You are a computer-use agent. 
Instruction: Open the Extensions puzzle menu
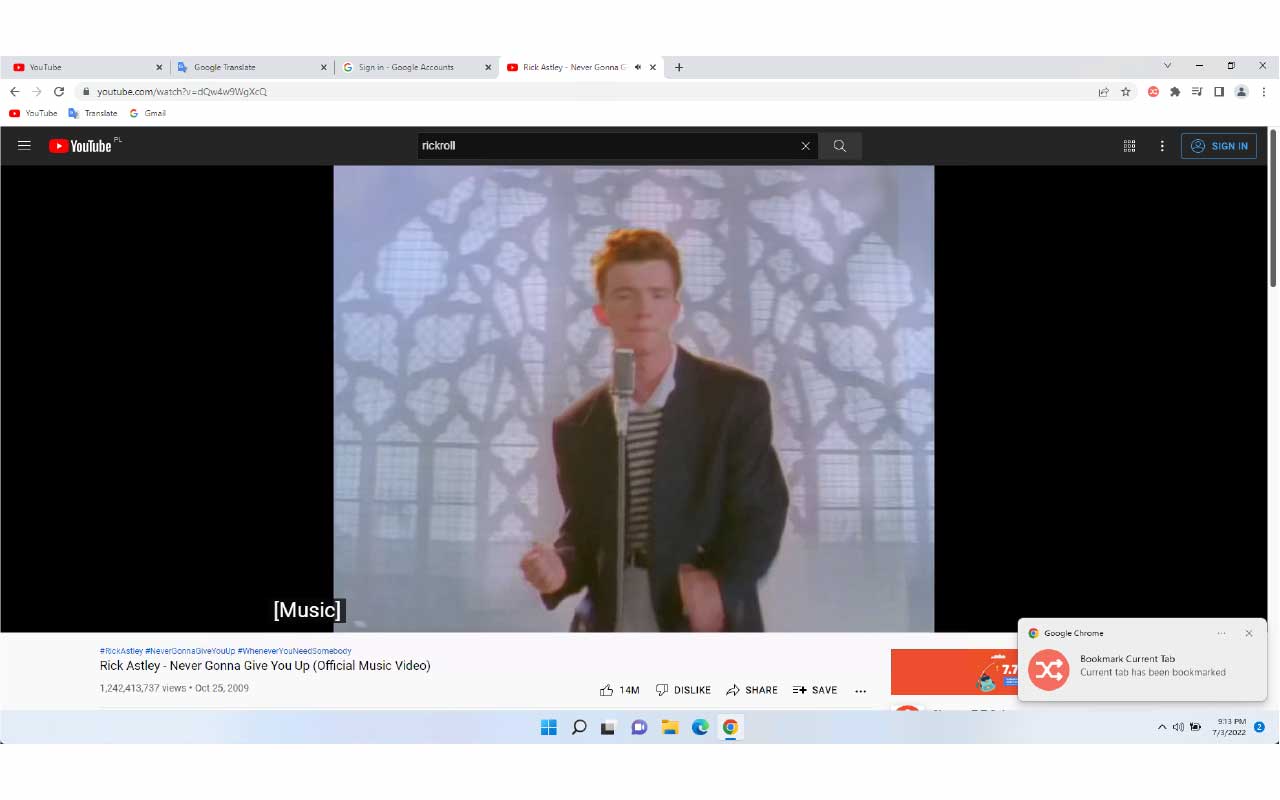click(x=1175, y=91)
